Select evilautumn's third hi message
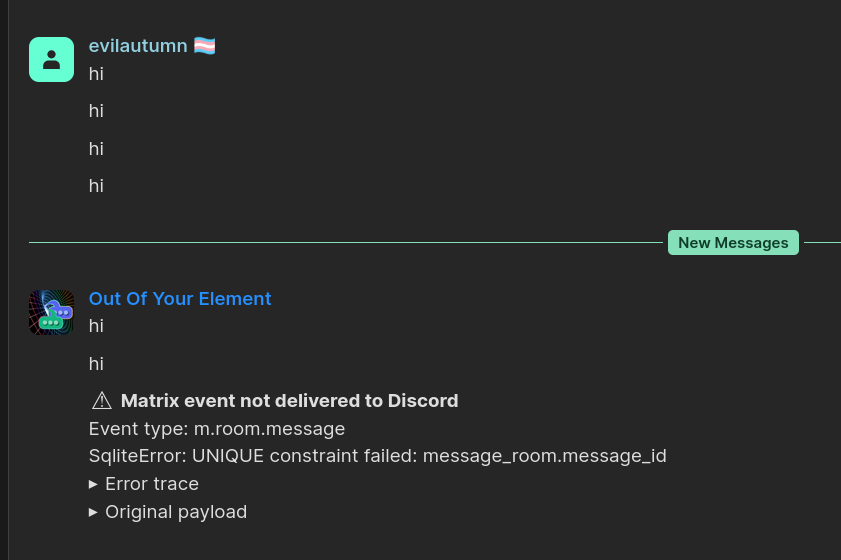This screenshot has width=841, height=560. (x=96, y=149)
